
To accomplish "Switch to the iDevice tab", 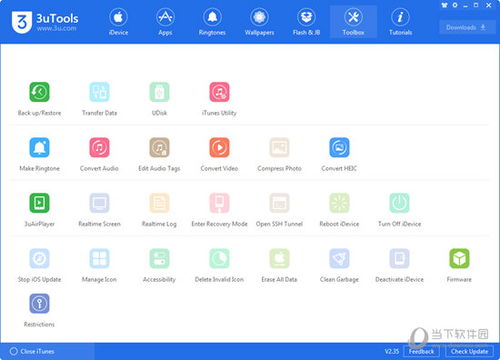I will coord(118,22).
